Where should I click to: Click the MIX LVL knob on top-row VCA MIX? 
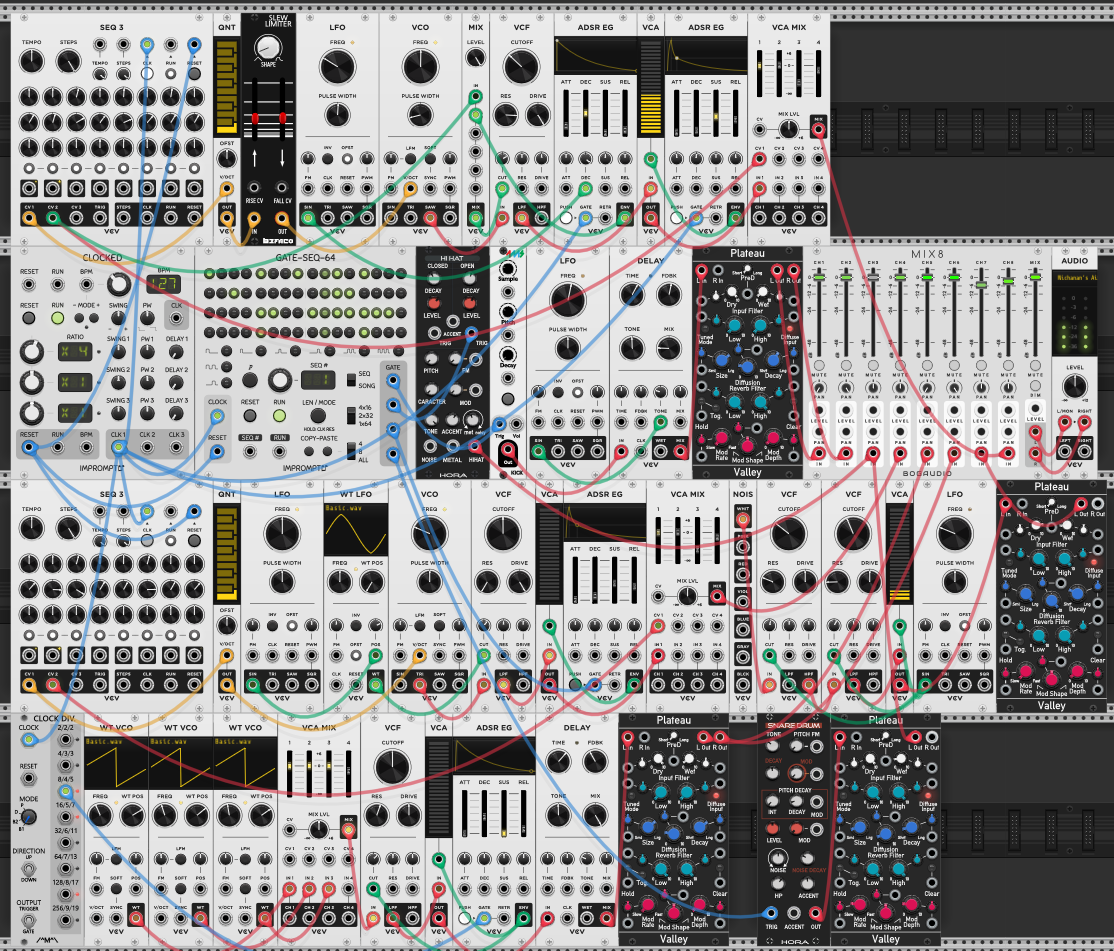789,129
